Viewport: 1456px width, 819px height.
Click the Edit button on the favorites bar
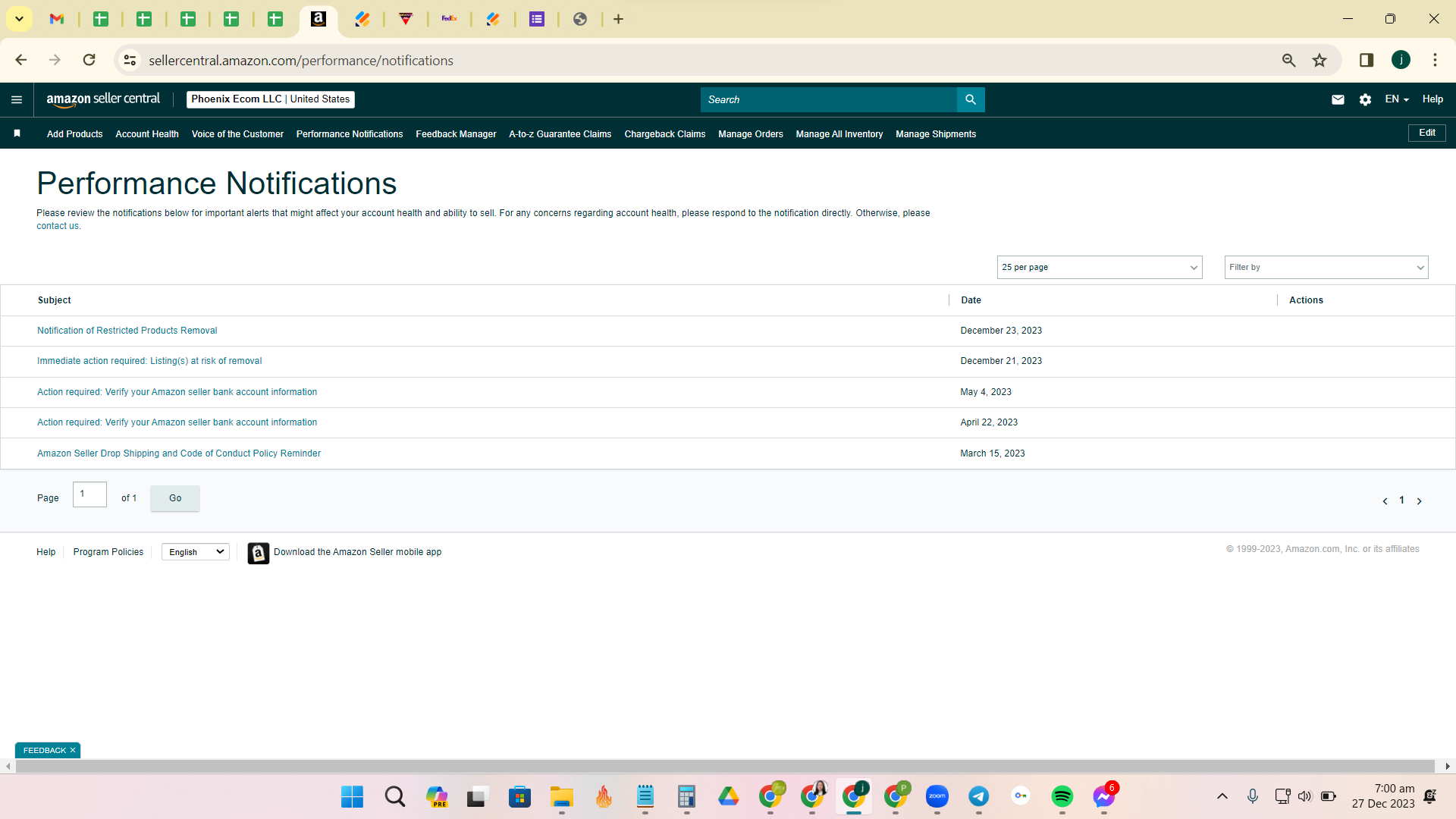pos(1427,133)
